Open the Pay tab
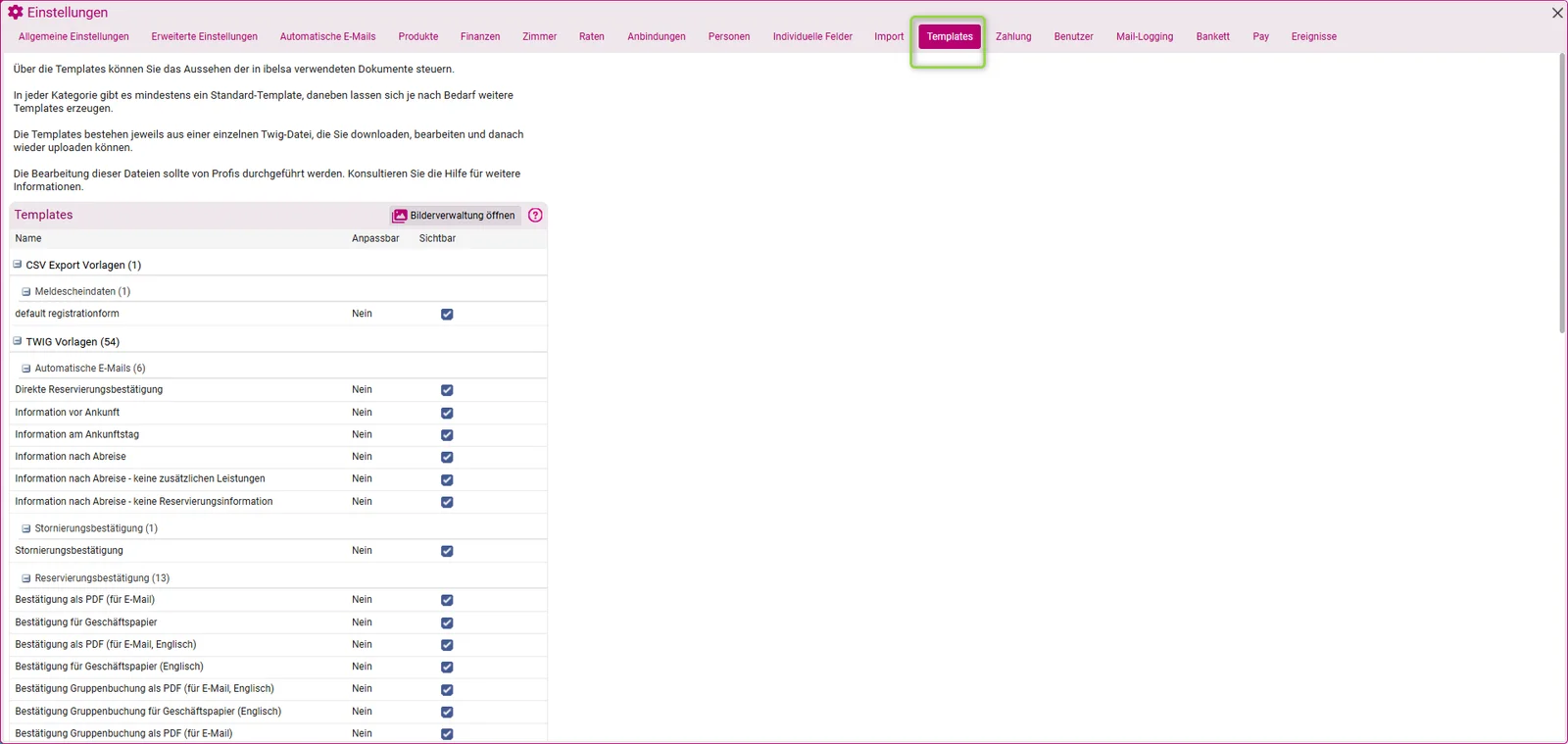1568x744 pixels. 1261,37
